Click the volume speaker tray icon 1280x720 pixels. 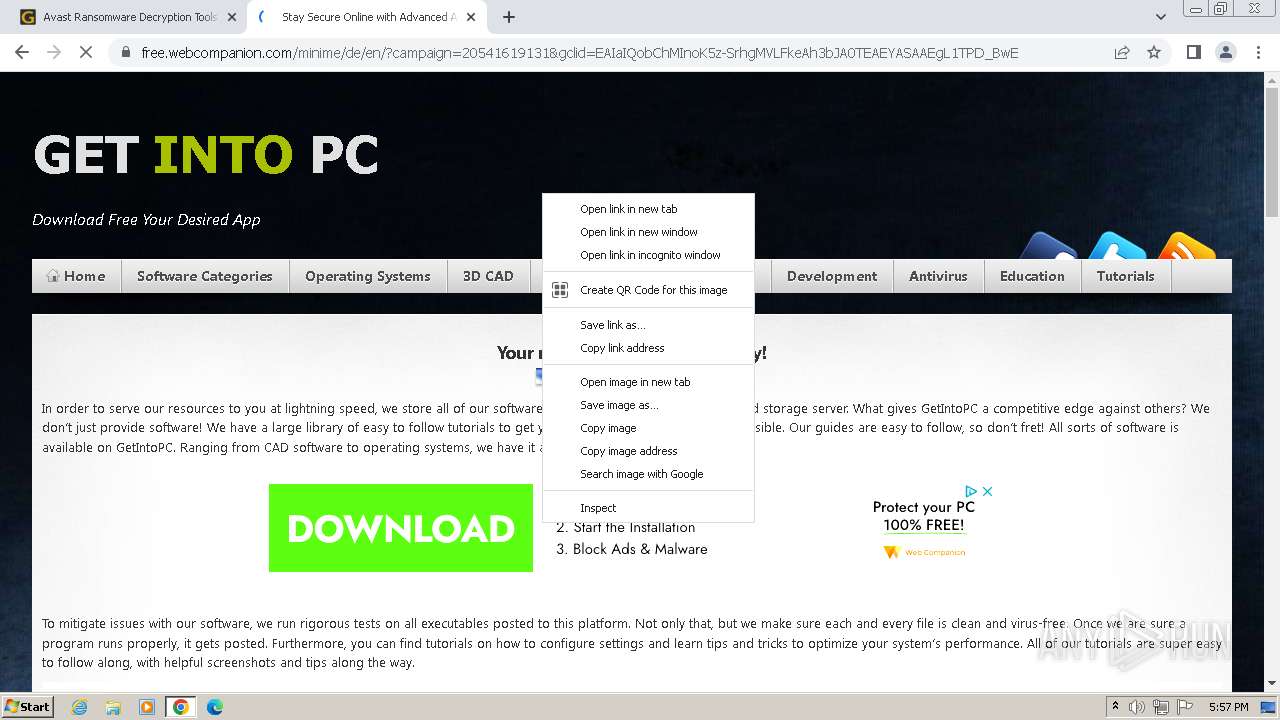click(x=1139, y=707)
